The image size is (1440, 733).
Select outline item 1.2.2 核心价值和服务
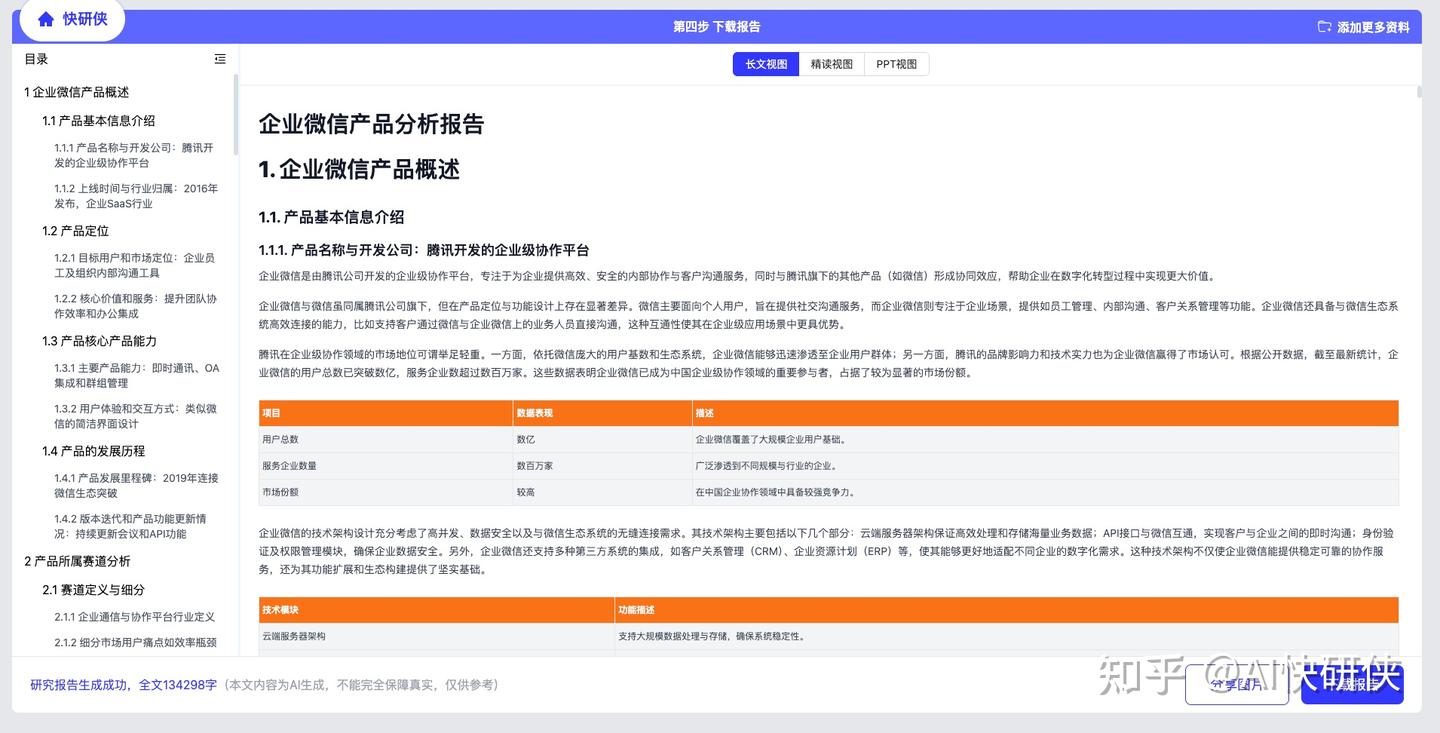(135, 306)
